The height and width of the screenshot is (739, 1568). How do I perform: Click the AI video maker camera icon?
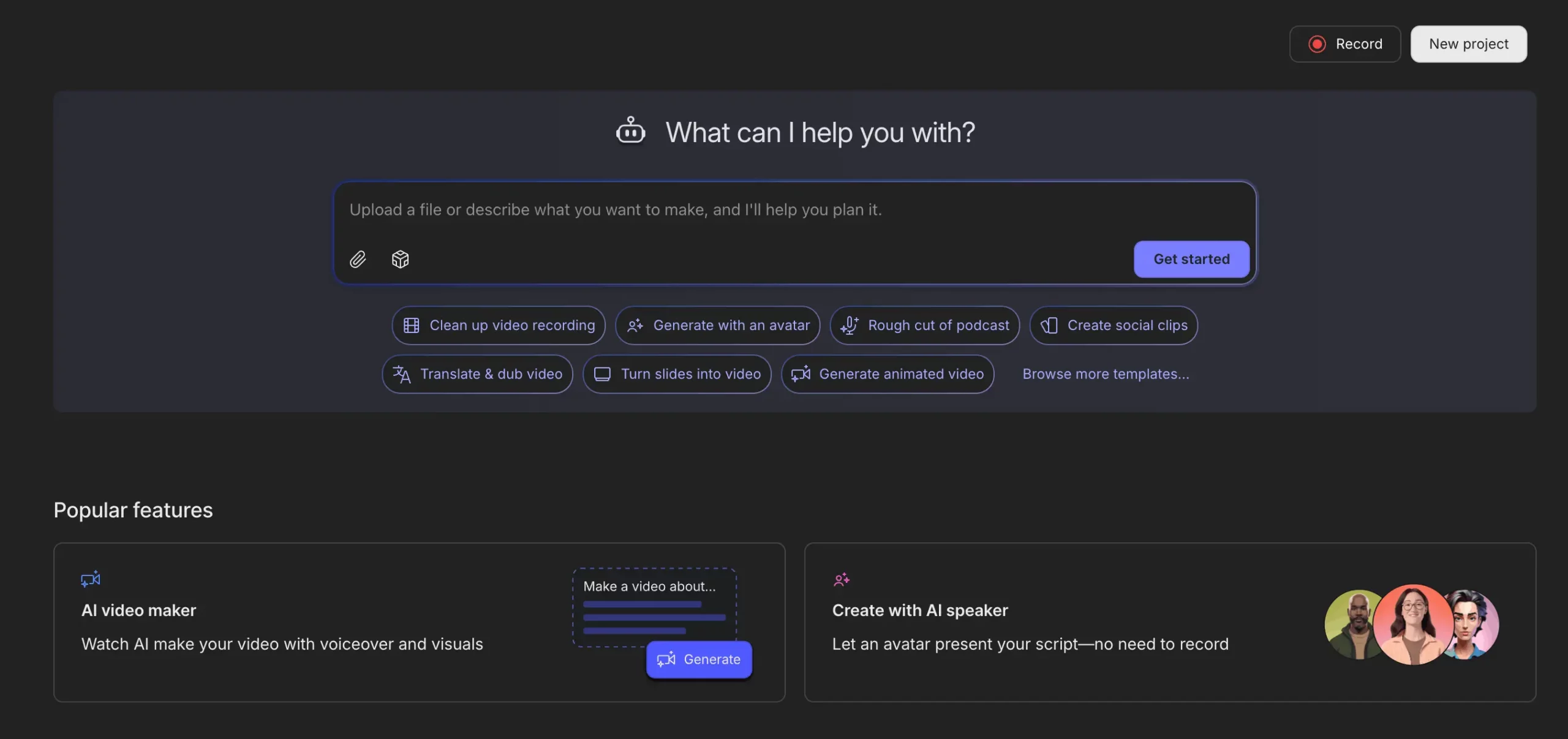pyautogui.click(x=91, y=579)
